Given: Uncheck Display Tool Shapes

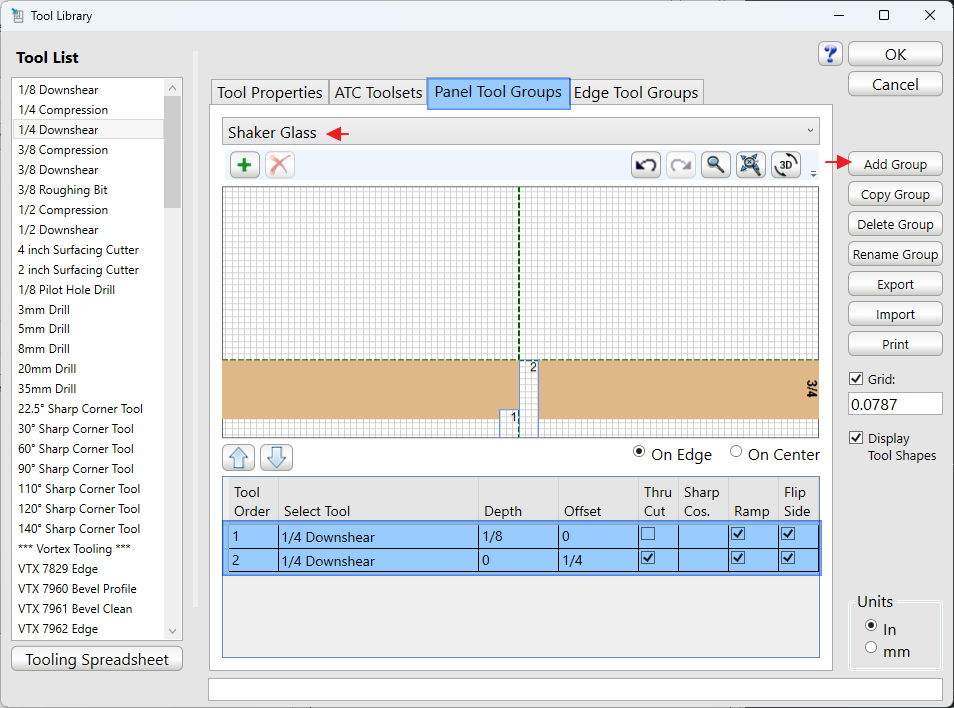Looking at the screenshot, I should click(856, 438).
